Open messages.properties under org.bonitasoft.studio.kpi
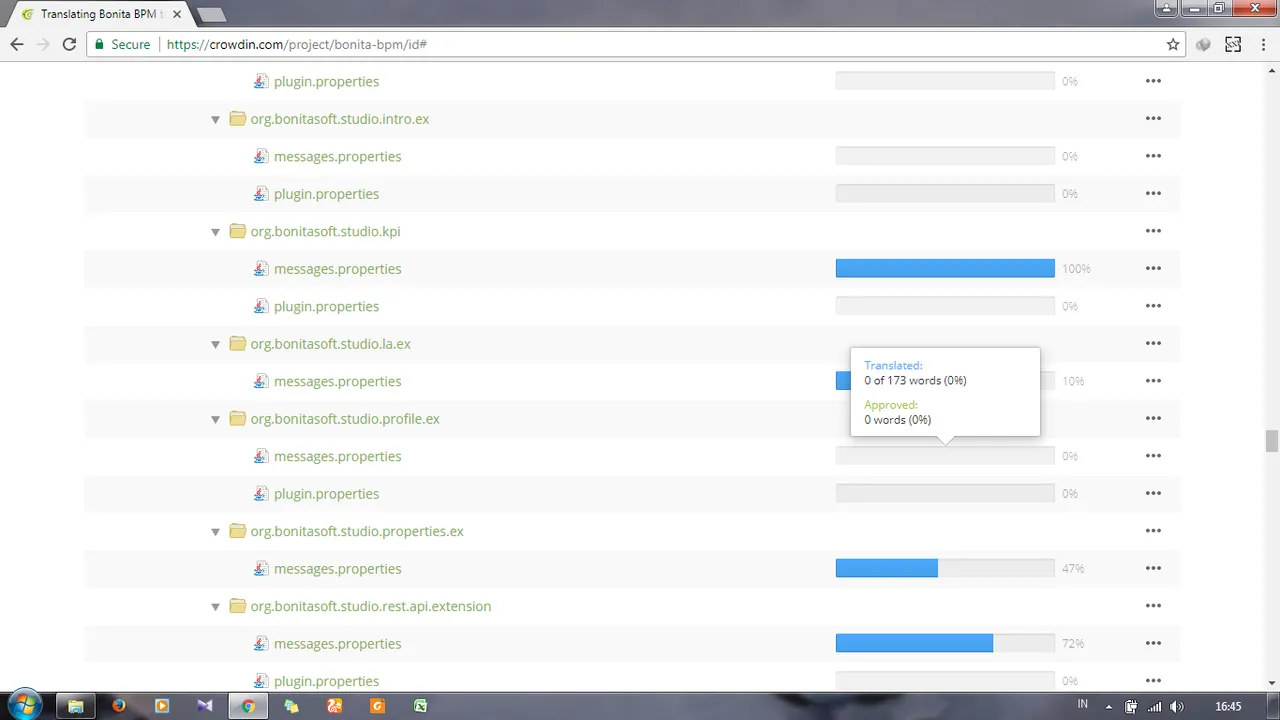Image resolution: width=1280 pixels, height=720 pixels. [337, 268]
